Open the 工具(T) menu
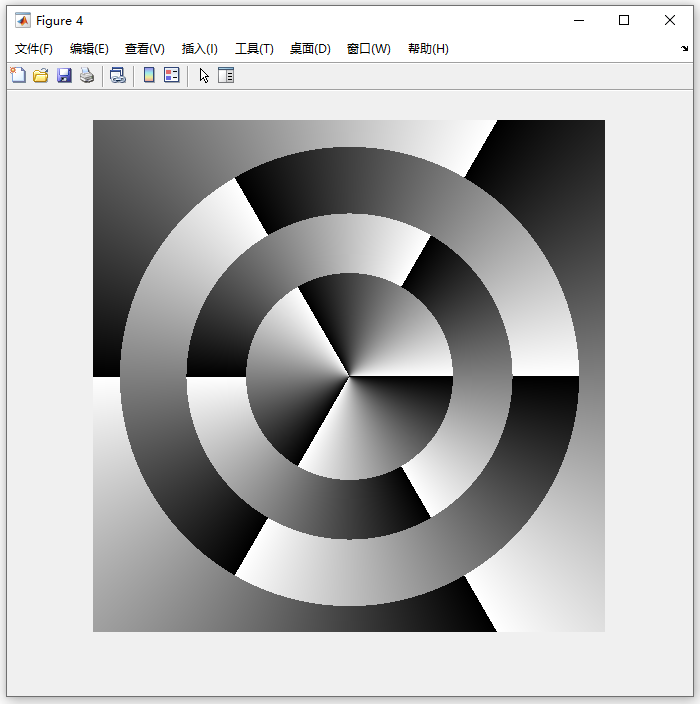Screen dimensions: 700x704 pyautogui.click(x=254, y=48)
